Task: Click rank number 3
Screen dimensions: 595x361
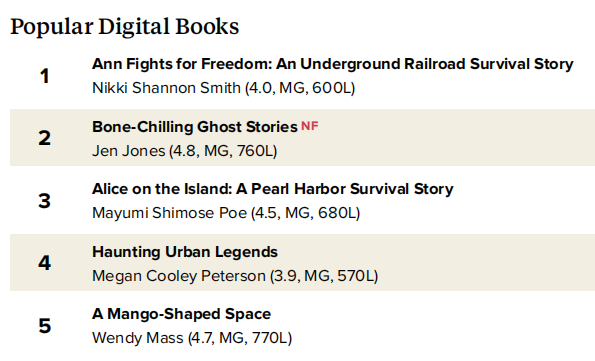Action: tap(44, 201)
